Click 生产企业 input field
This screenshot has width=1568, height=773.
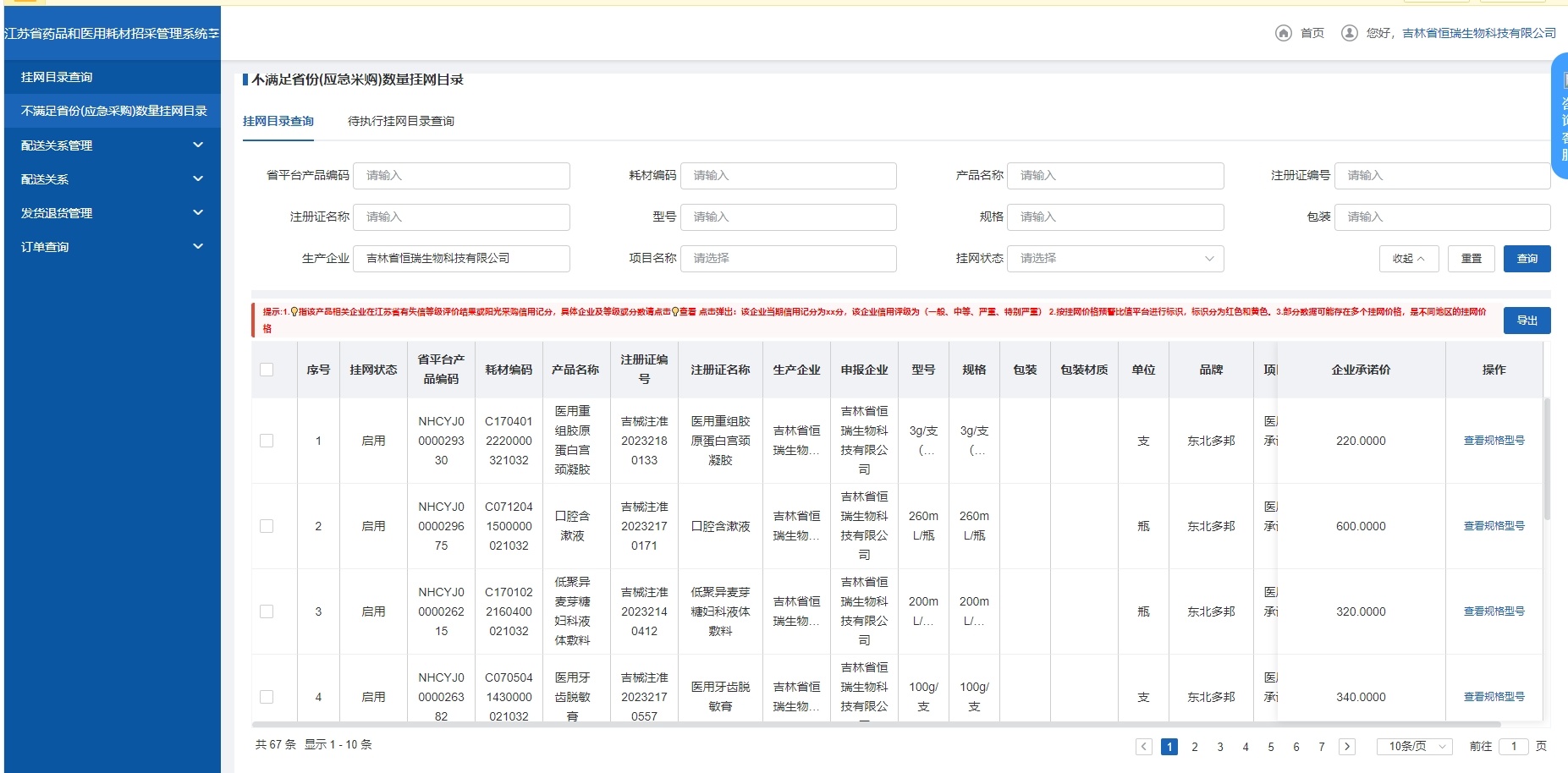(461, 259)
